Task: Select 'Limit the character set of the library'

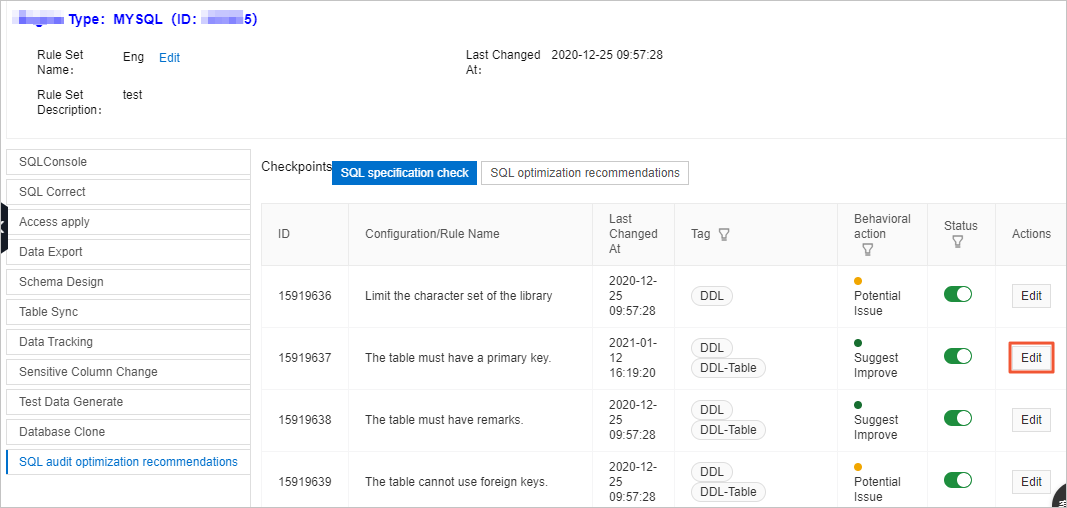Action: [x=459, y=296]
